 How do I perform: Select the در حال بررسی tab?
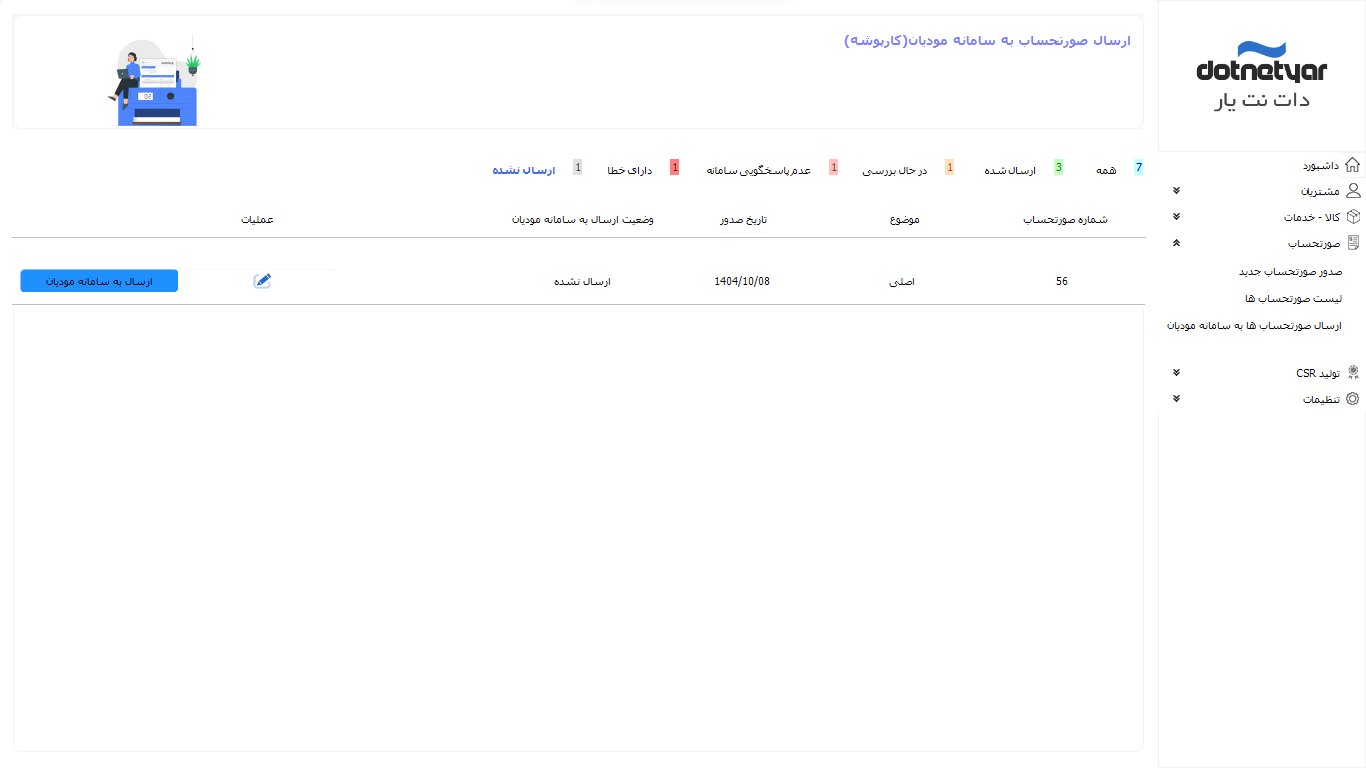click(x=895, y=171)
